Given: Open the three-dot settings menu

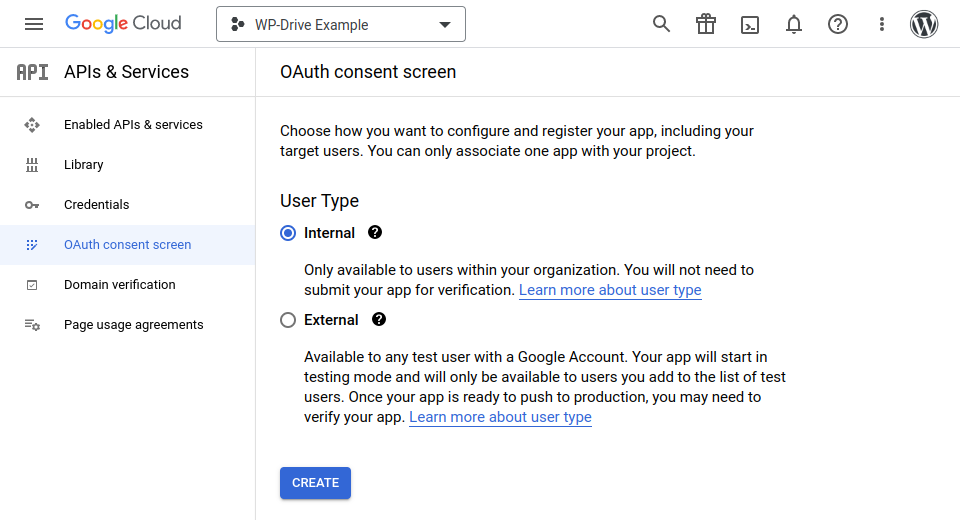Looking at the screenshot, I should tap(881, 24).
